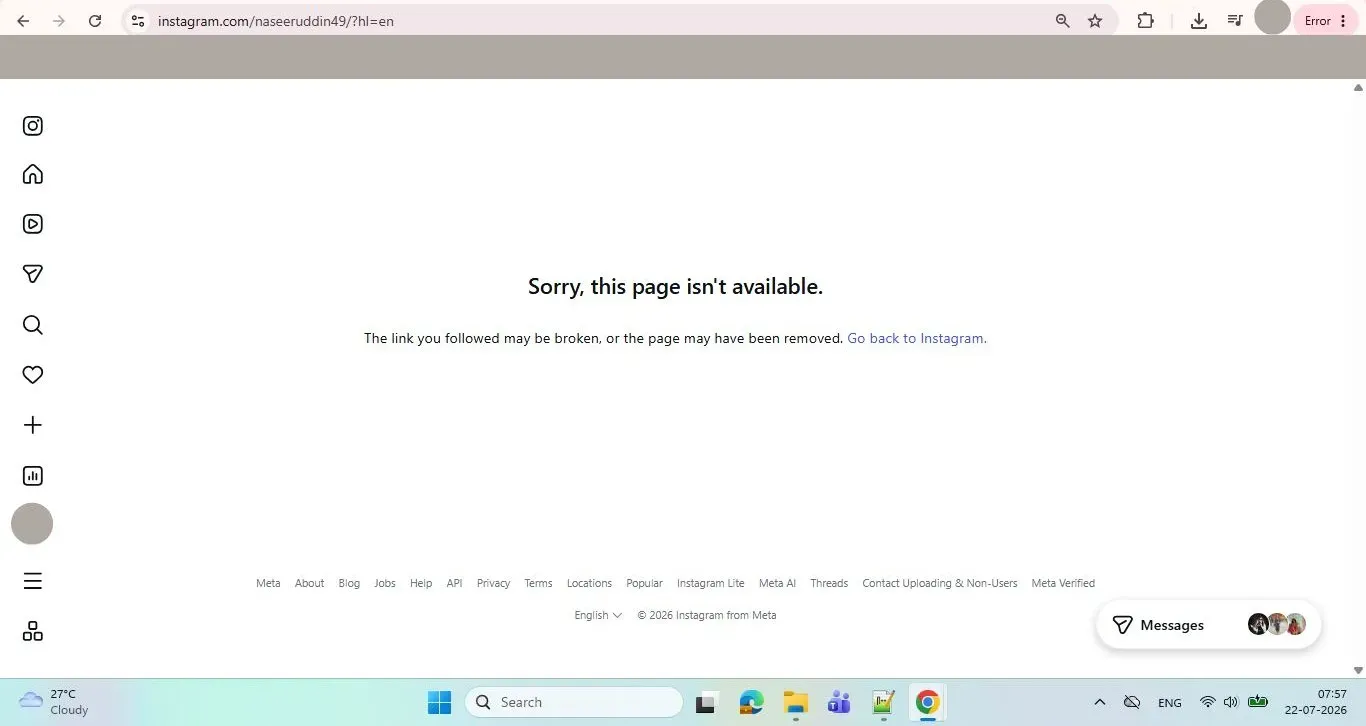The width and height of the screenshot is (1366, 726).
Task: Click Go back to Instagram link
Action: point(917,338)
